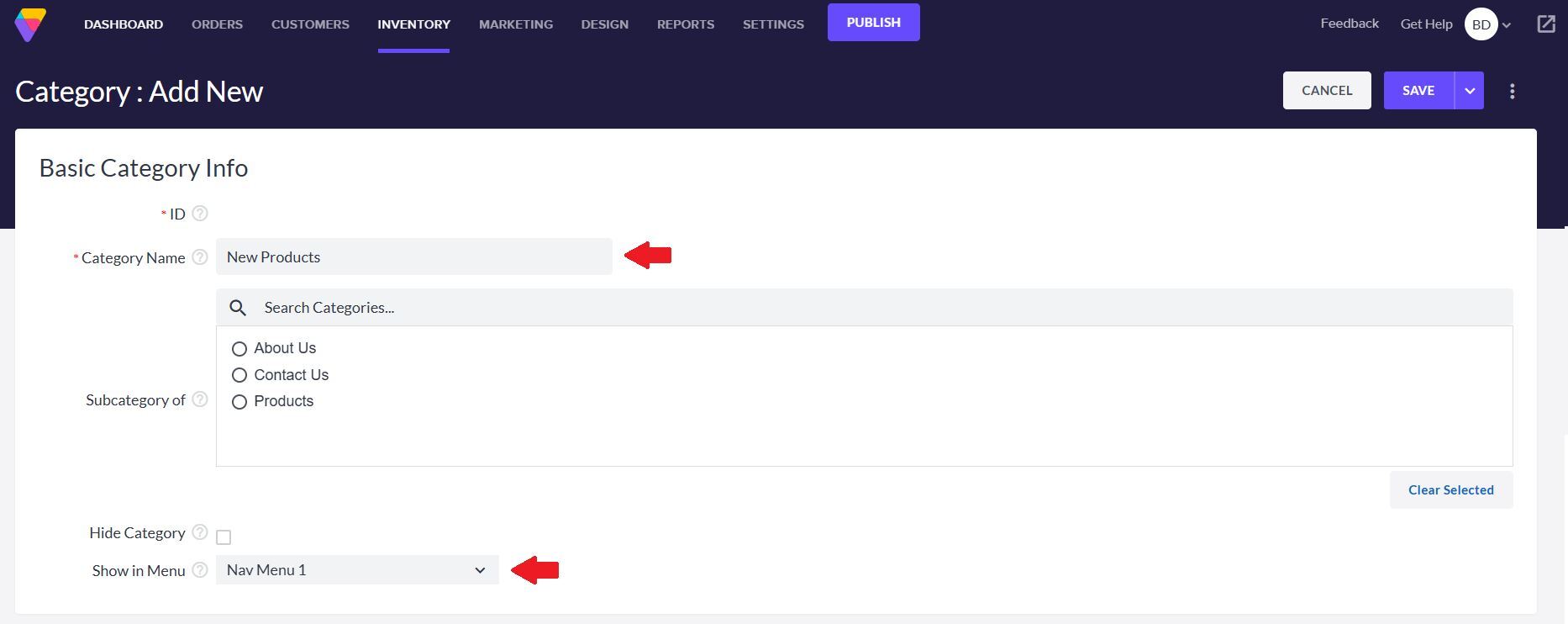
Task: Click the help icon next to ID
Action: click(199, 214)
